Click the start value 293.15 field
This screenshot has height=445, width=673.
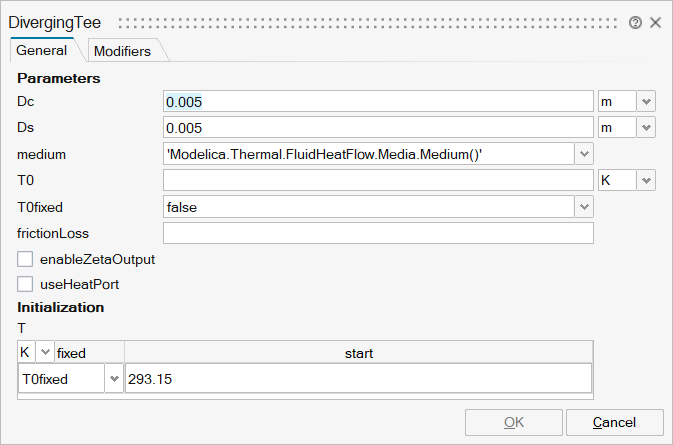[x=357, y=379]
